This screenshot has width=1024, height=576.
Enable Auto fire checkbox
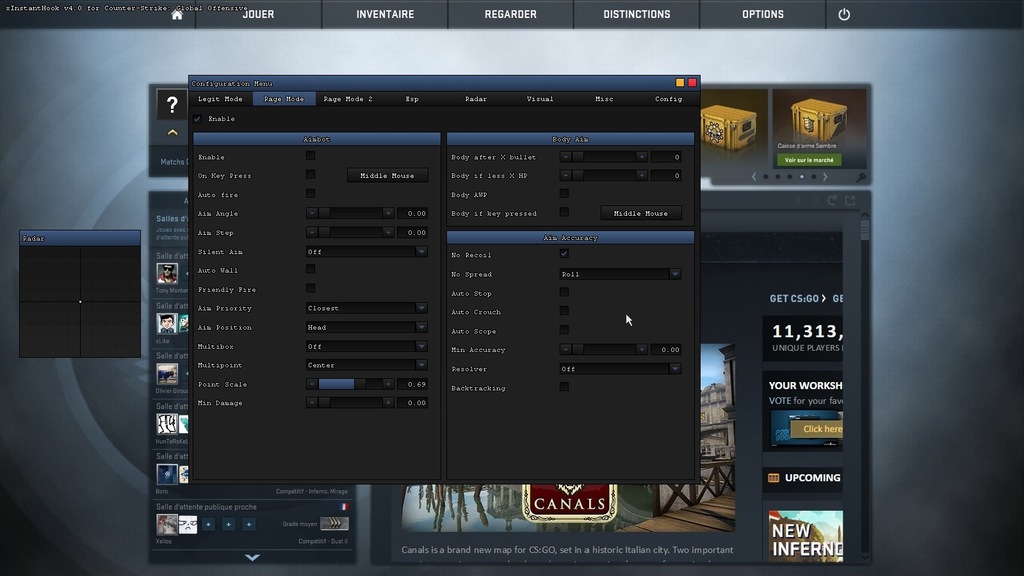tap(310, 194)
